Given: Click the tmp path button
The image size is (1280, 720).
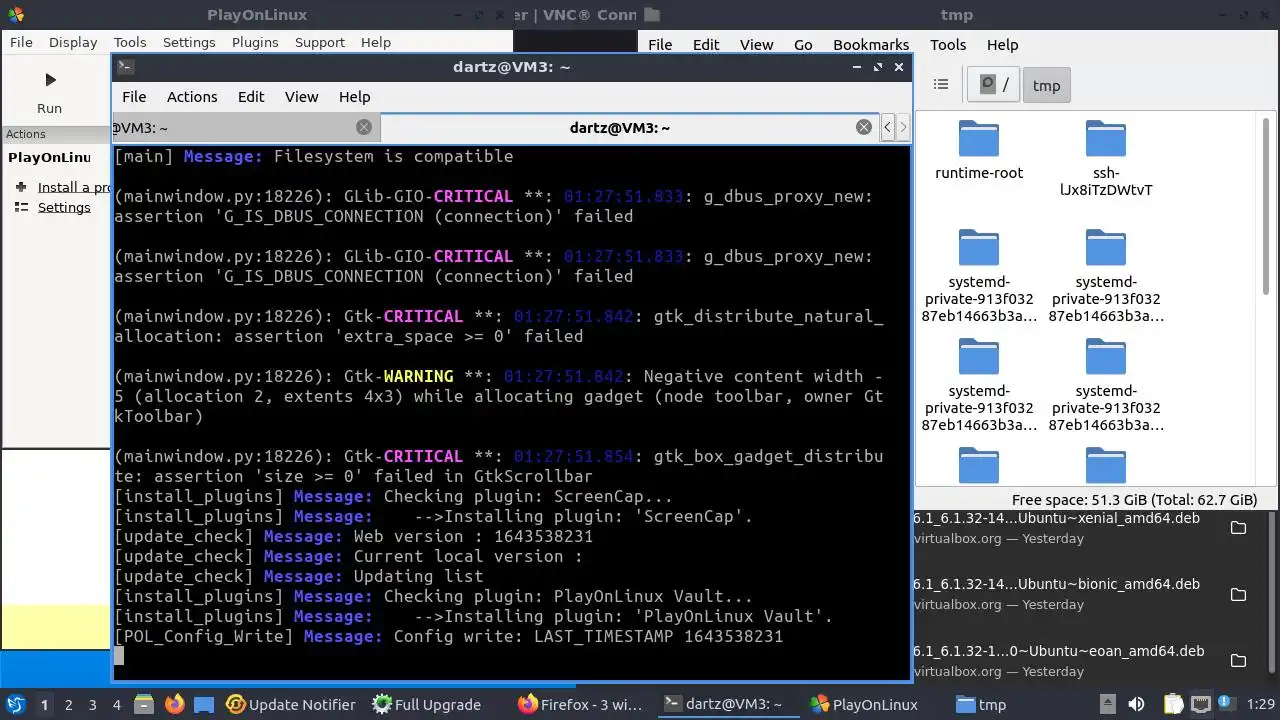Looking at the screenshot, I should tap(1046, 85).
